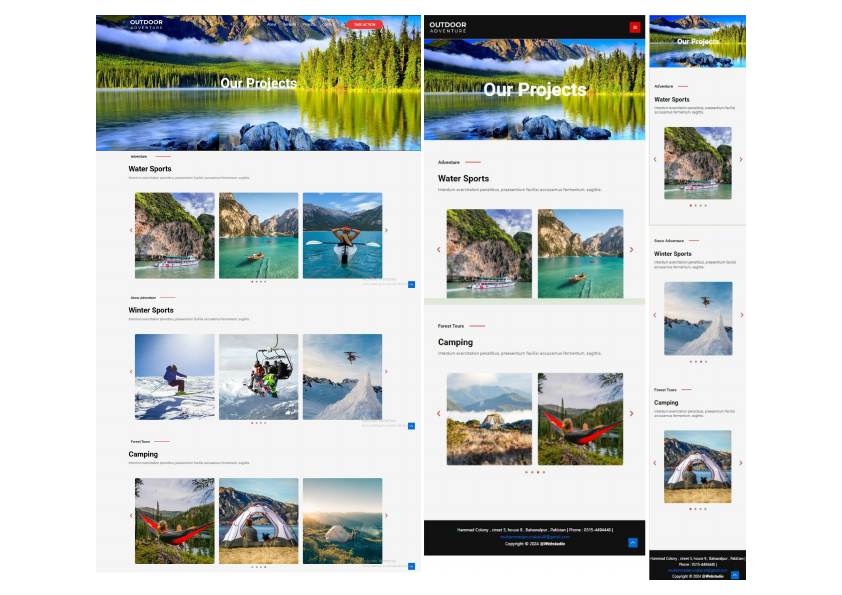Click the Outdoor Adventure logo in tablet header
This screenshot has height=595, width=842.
point(448,27)
